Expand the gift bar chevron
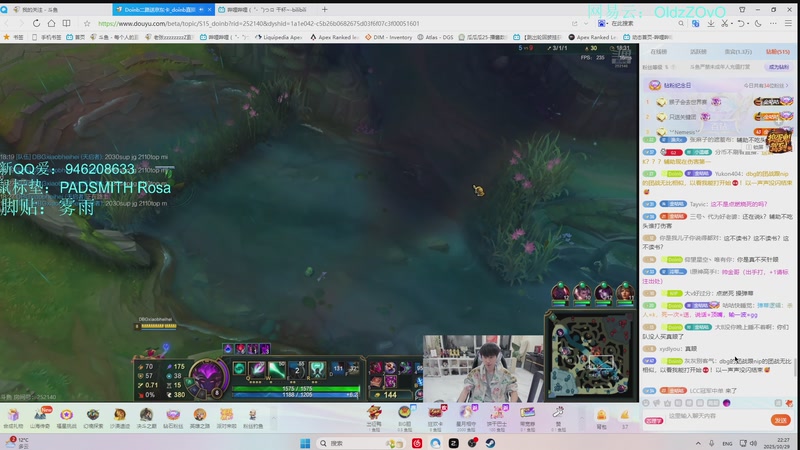 pyautogui.click(x=582, y=418)
